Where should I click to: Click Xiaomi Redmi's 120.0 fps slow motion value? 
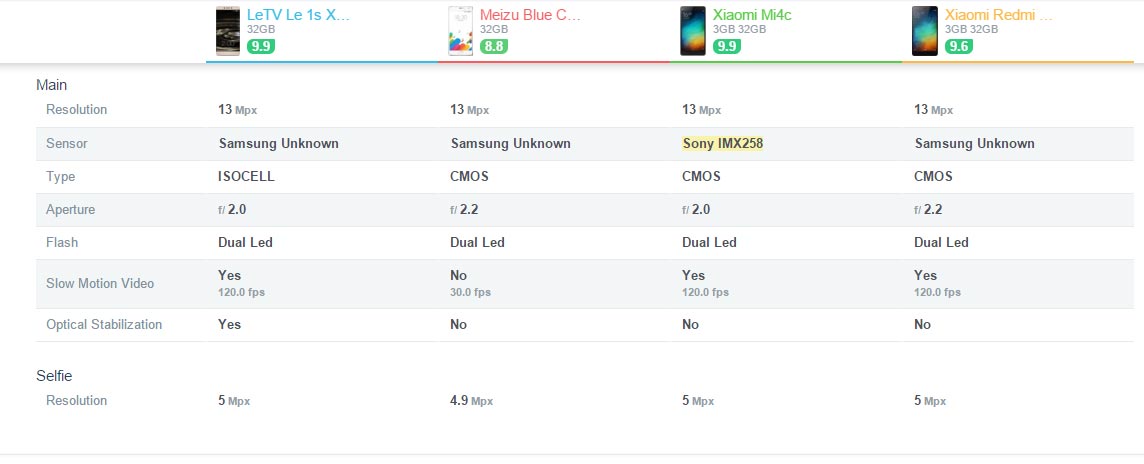[x=938, y=293]
